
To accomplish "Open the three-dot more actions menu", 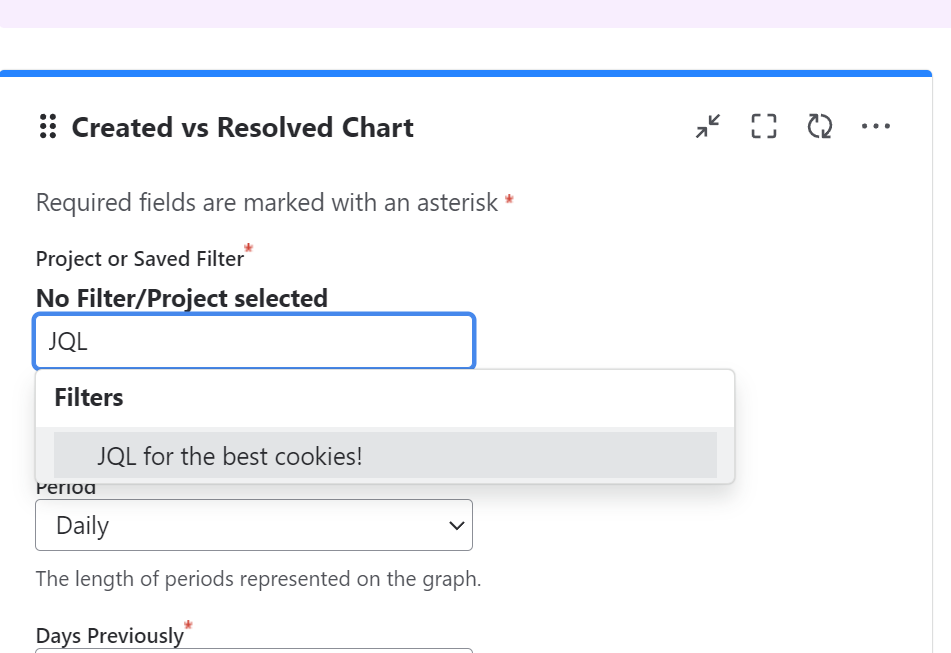I will pyautogui.click(x=875, y=126).
